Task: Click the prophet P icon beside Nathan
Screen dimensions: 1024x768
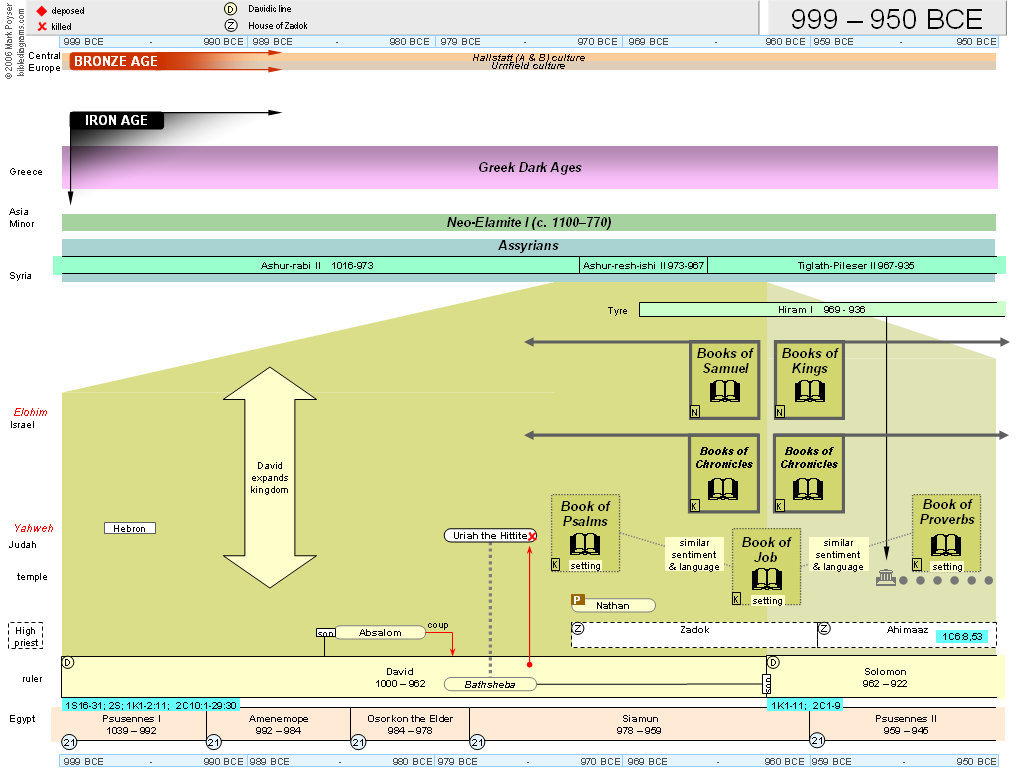Action: (x=577, y=600)
